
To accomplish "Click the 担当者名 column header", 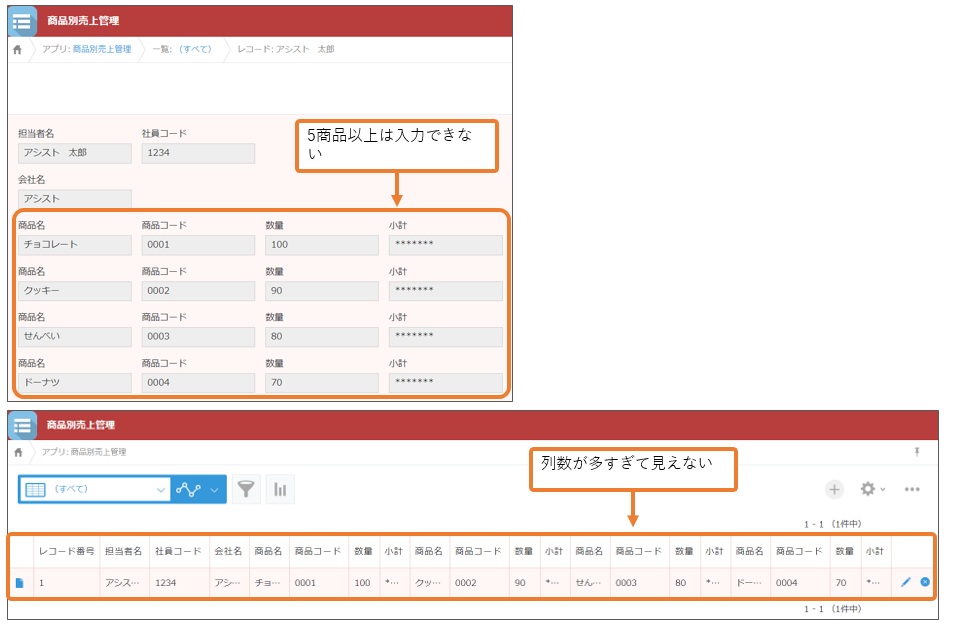I will (x=123, y=551).
